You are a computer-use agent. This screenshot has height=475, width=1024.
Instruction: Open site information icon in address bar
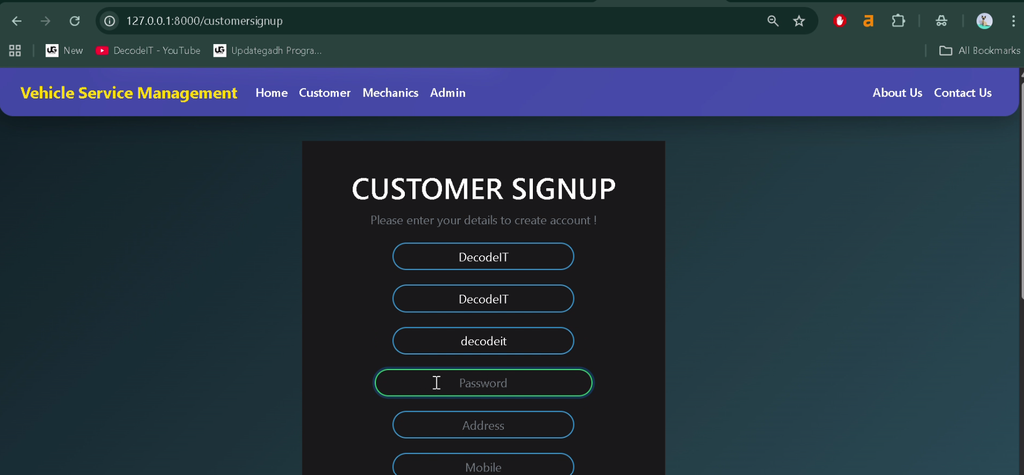pyautogui.click(x=110, y=21)
